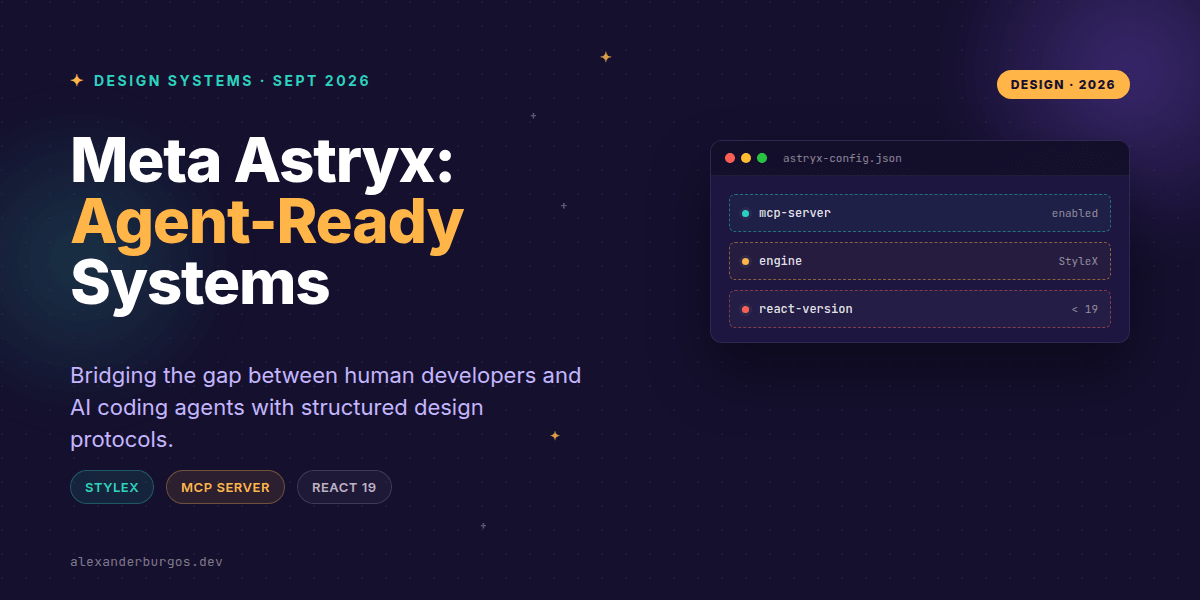
Task: Click the 'Bridging the gap' subtitle paragraph
Action: [326, 408]
